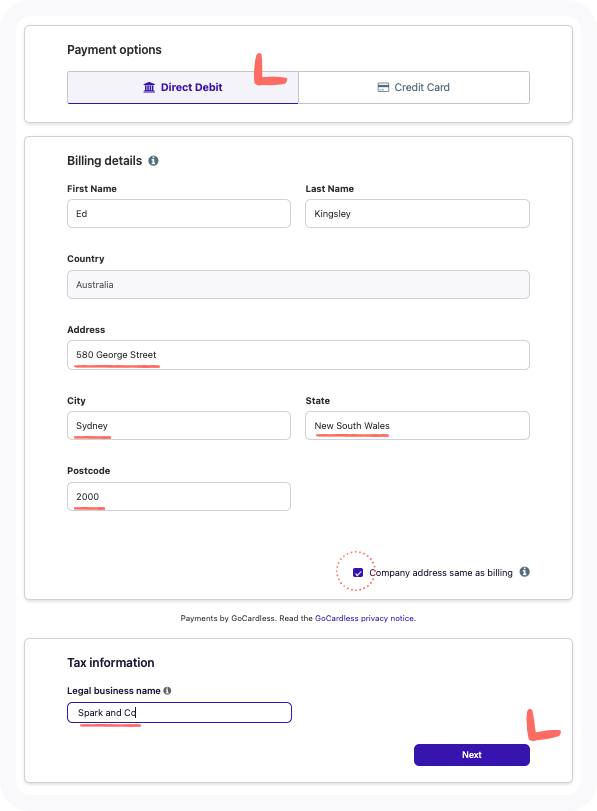Click the Company address same as billing label
This screenshot has height=811, width=597.
[x=441, y=573]
